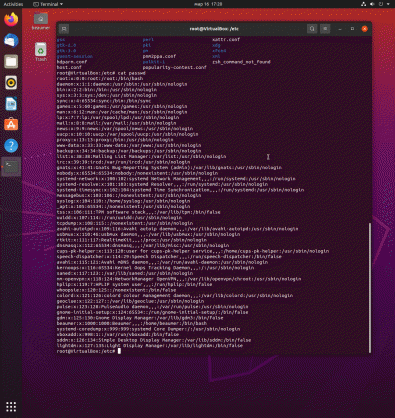The height and width of the screenshot is (418, 395).
Task: Click popularity-contest.conf in the listing
Action: (175, 67)
